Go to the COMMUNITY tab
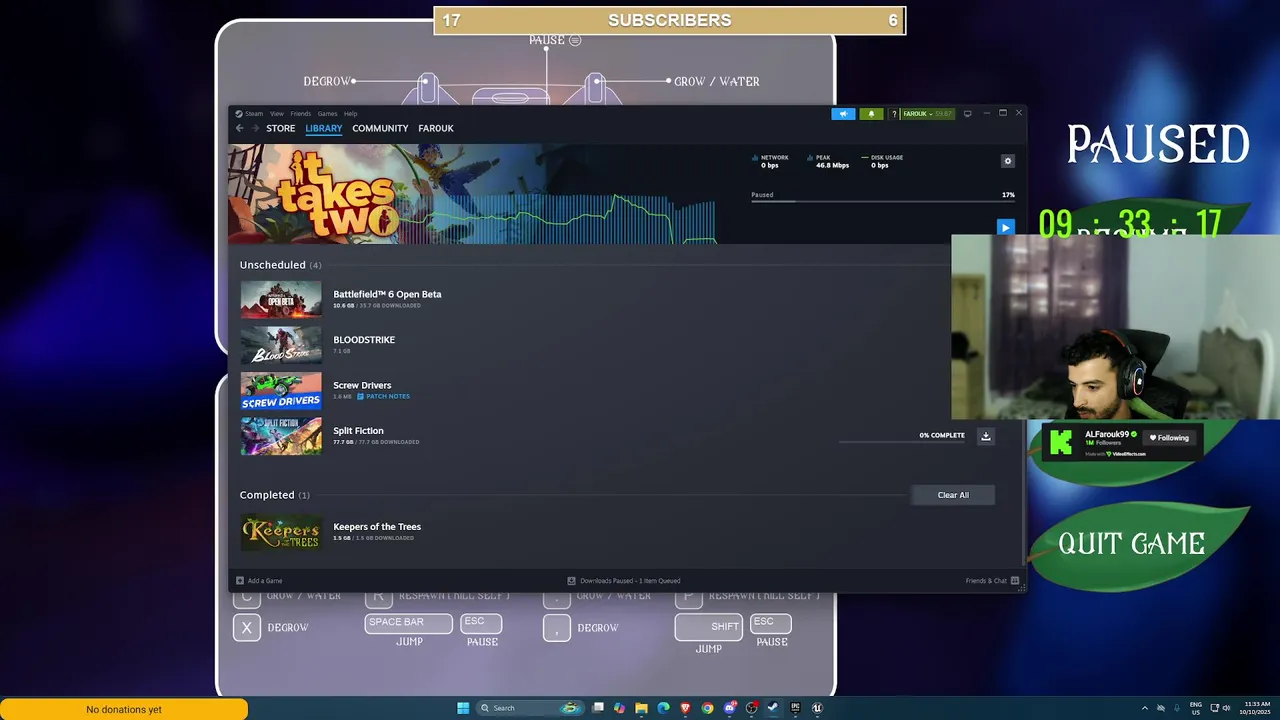1280x720 pixels. tap(380, 128)
